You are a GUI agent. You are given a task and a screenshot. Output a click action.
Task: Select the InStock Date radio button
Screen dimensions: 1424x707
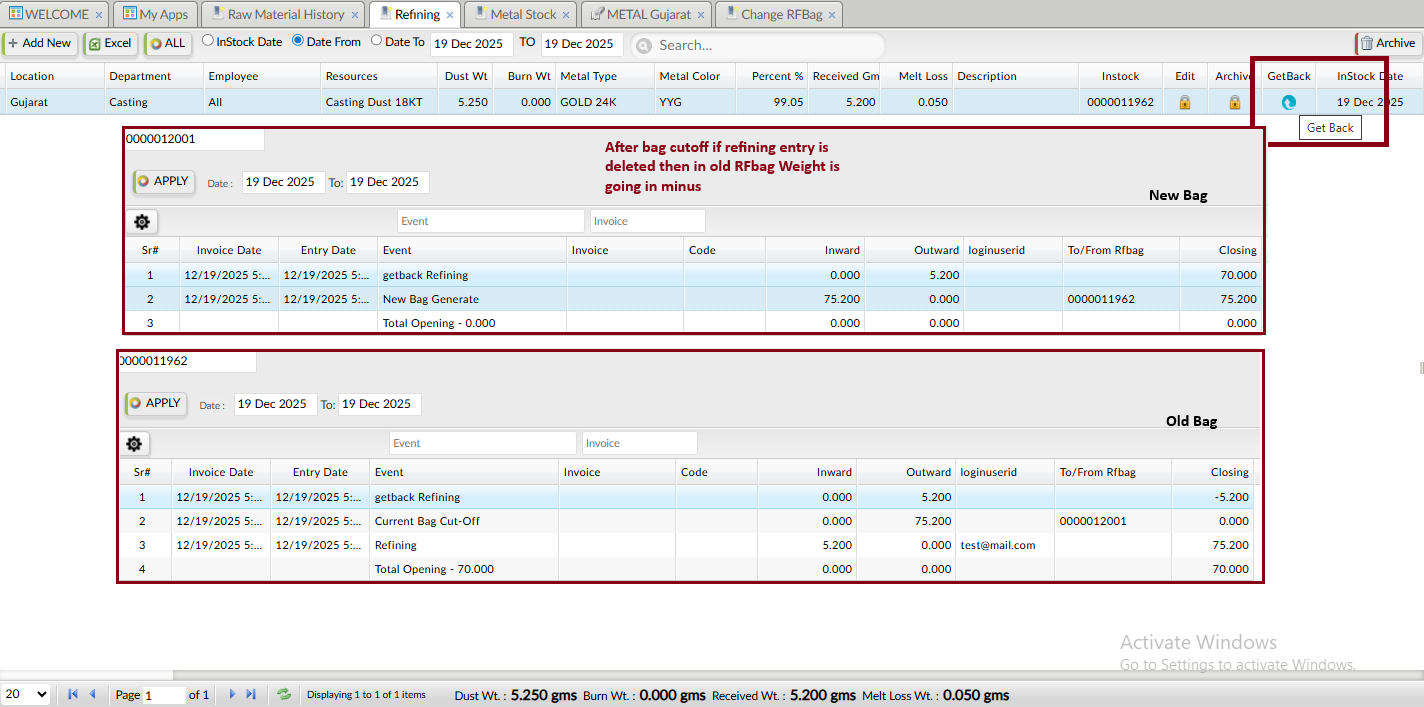click(208, 41)
